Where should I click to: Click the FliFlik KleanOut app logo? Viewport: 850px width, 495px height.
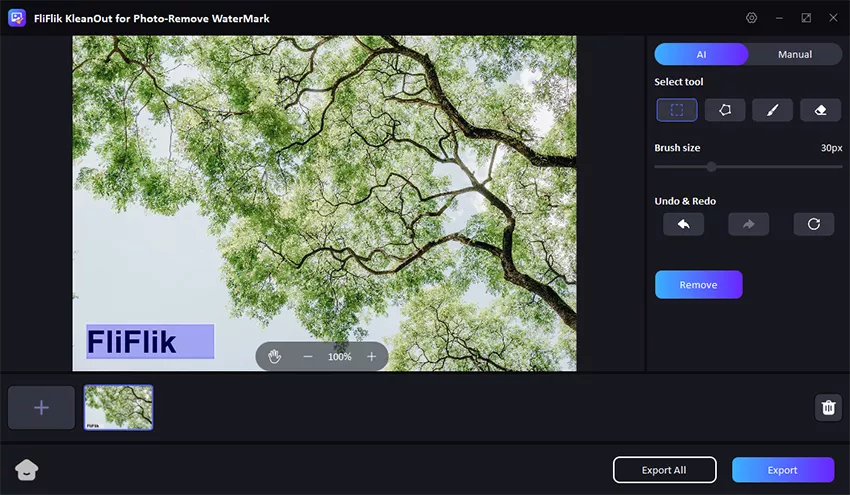pyautogui.click(x=17, y=18)
